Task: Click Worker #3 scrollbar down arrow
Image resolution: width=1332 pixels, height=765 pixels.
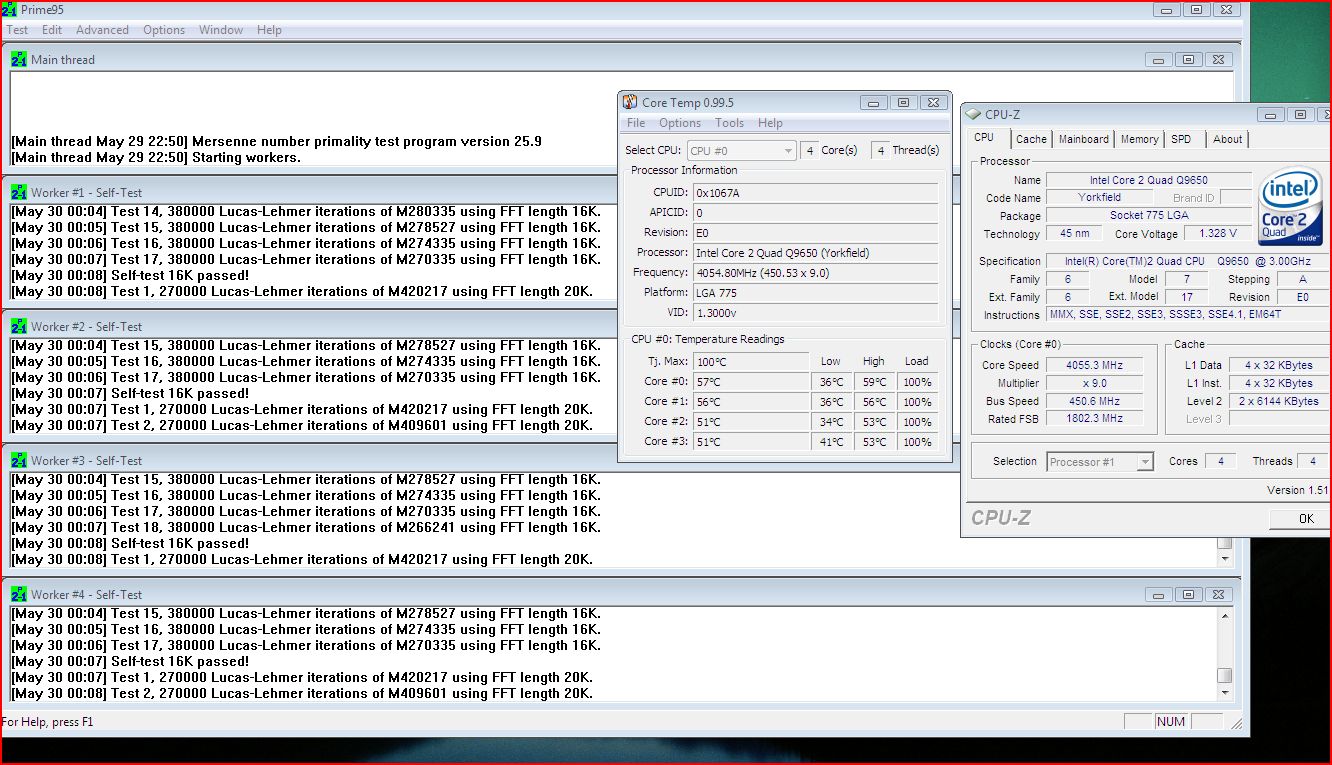Action: (x=1224, y=559)
